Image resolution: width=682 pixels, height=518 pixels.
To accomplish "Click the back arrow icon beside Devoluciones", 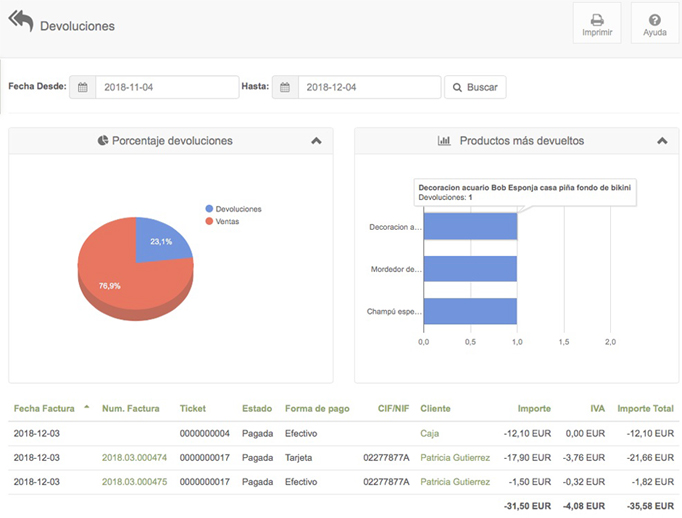I will point(21,23).
